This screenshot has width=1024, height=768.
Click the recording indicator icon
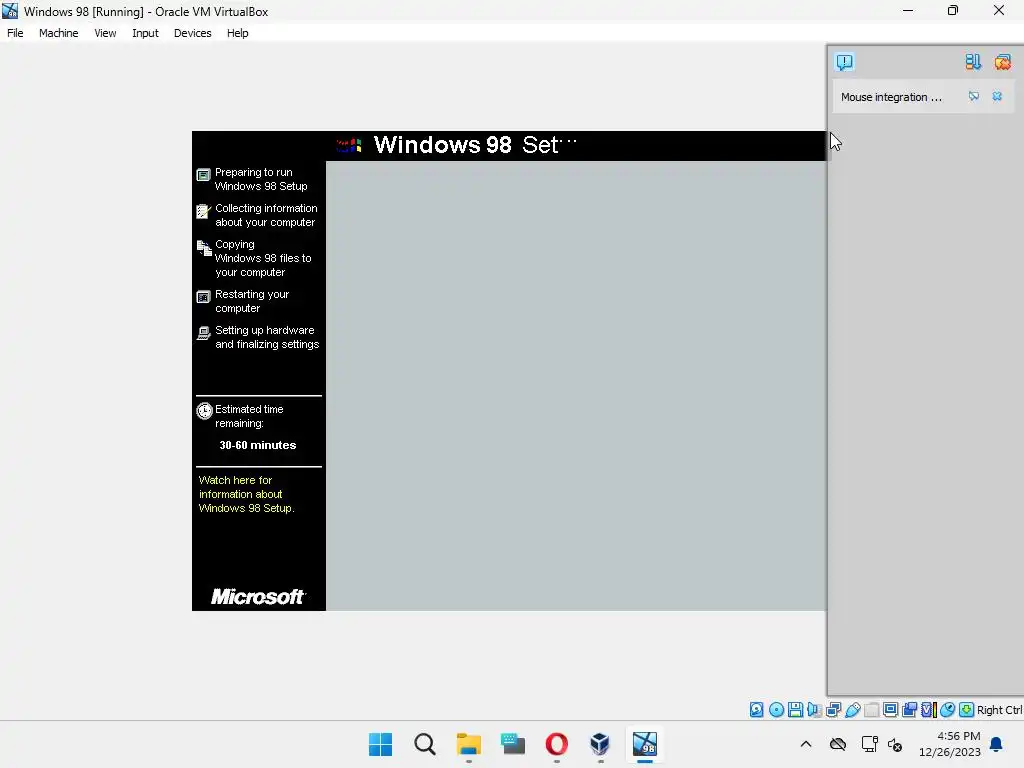point(910,710)
